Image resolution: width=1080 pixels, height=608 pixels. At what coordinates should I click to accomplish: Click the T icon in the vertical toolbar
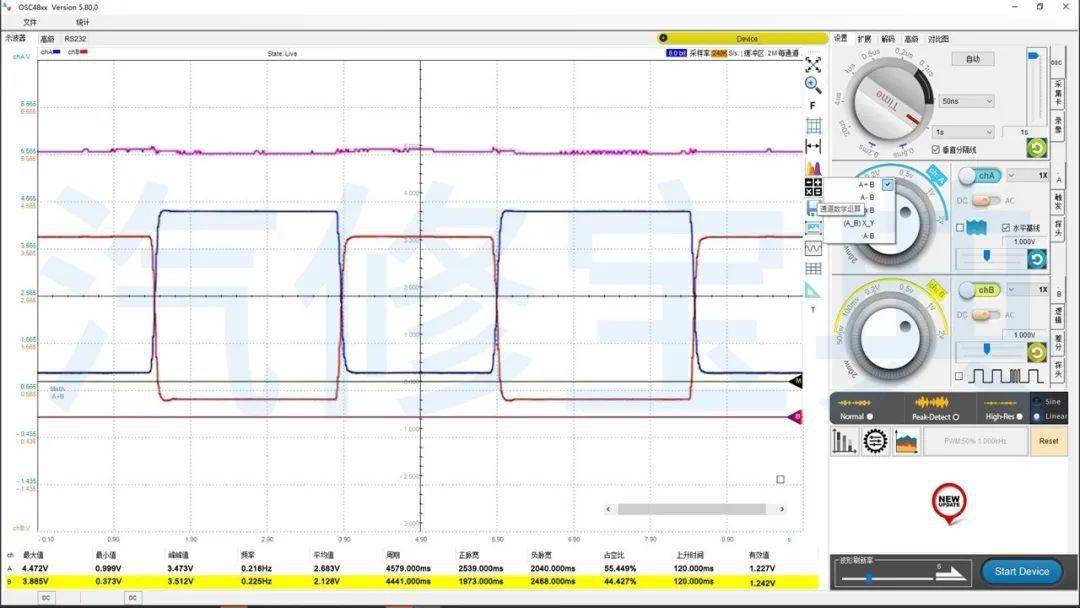click(813, 310)
